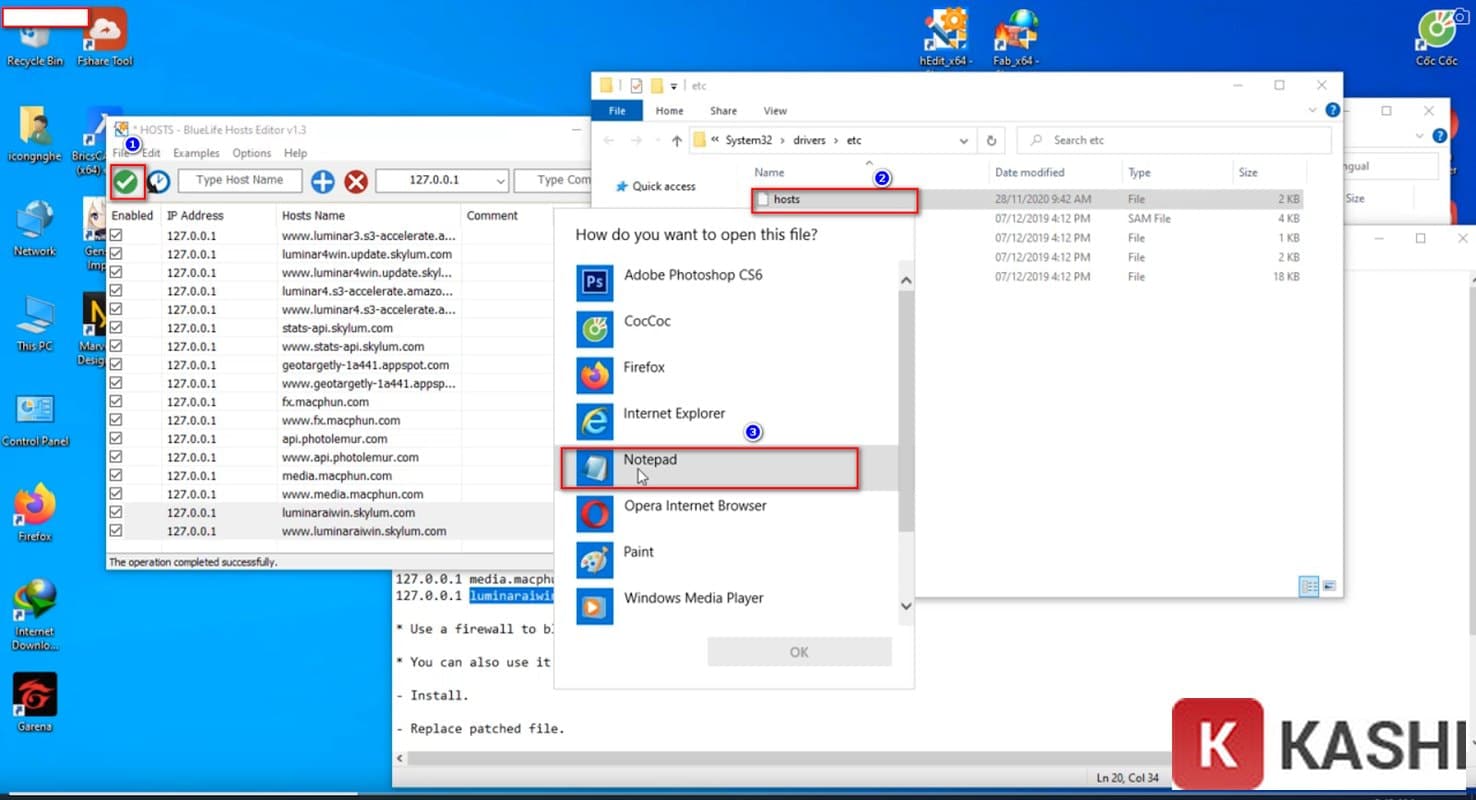Click the refresh button next to the address bar
Screen dimensions: 1476x800
tap(990, 140)
